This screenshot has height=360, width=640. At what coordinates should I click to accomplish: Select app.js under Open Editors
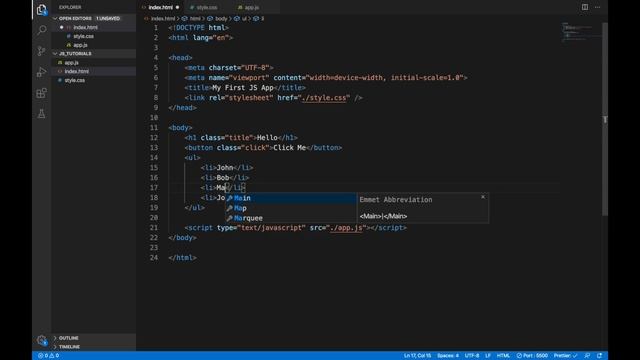(x=94, y=45)
